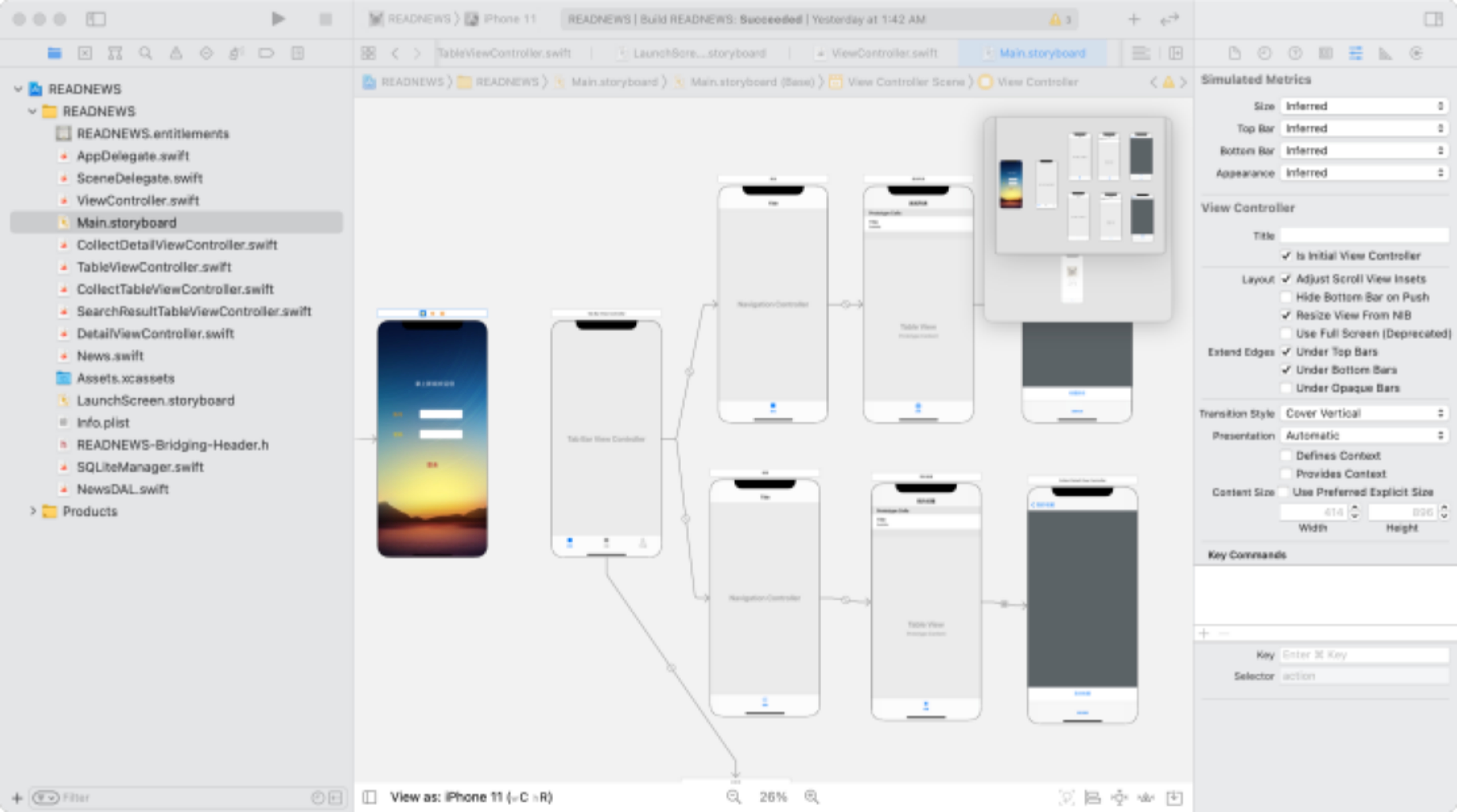Image resolution: width=1457 pixels, height=812 pixels.
Task: Open the Find navigator (magnifier icon)
Action: [145, 53]
